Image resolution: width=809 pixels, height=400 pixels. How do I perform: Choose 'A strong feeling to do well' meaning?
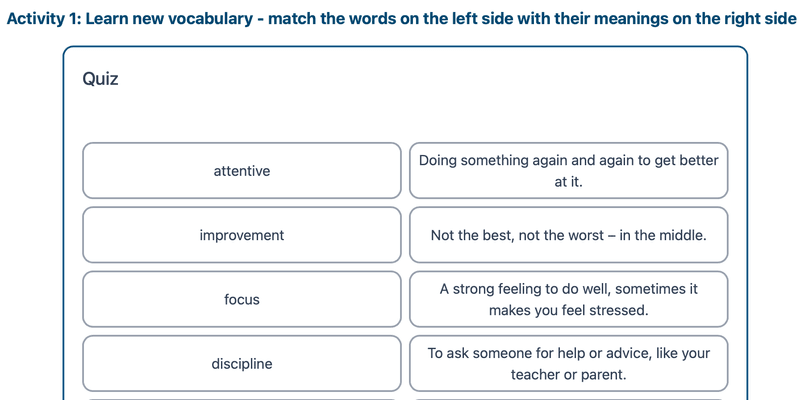click(568, 299)
